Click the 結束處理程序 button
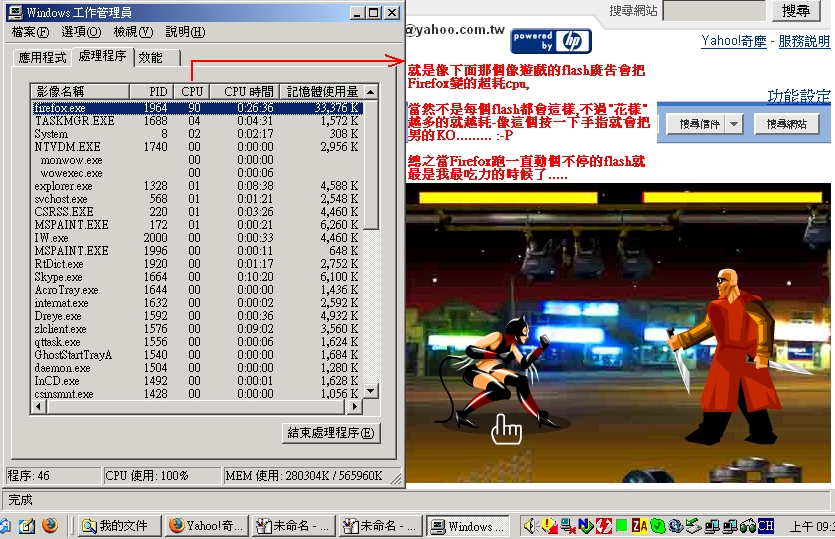The height and width of the screenshot is (539, 835). [x=331, y=433]
